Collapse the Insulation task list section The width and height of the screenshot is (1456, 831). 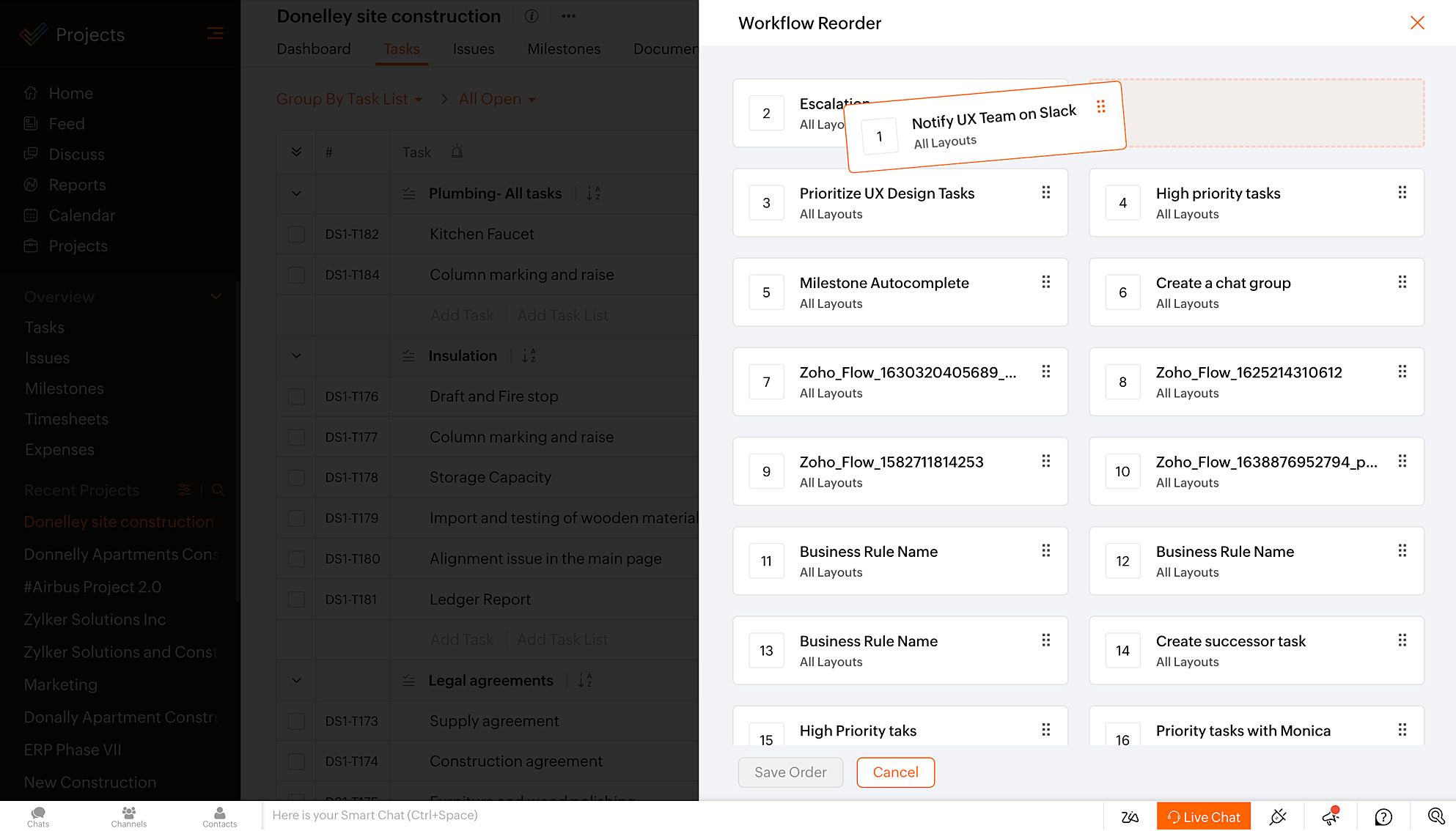click(295, 356)
